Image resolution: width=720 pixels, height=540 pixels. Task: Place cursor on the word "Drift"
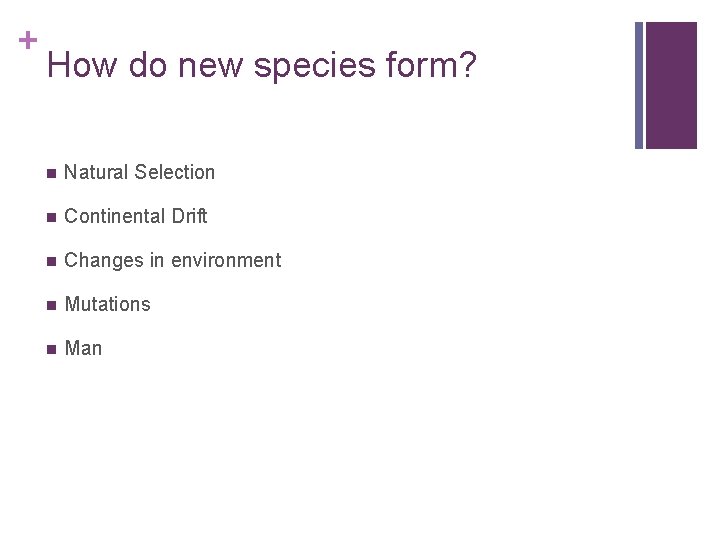188,216
